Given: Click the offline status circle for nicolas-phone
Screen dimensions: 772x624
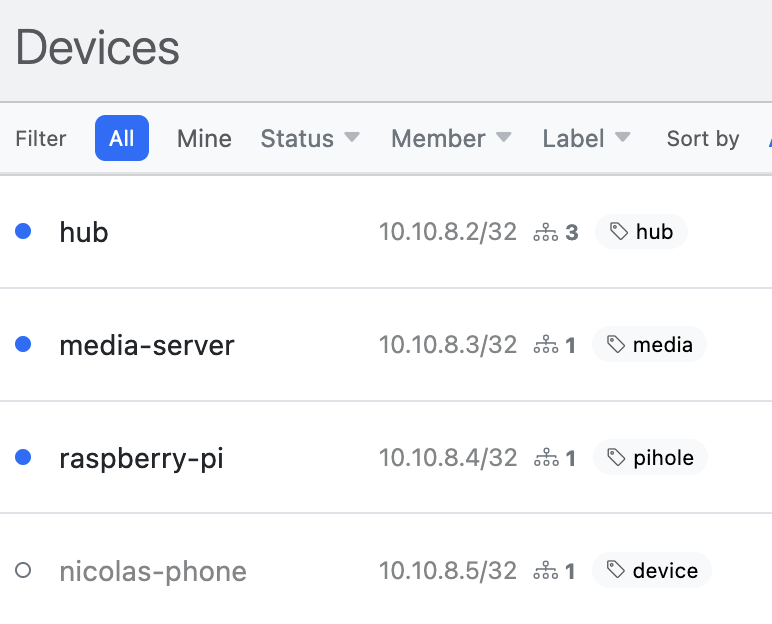Looking at the screenshot, I should [x=23, y=570].
